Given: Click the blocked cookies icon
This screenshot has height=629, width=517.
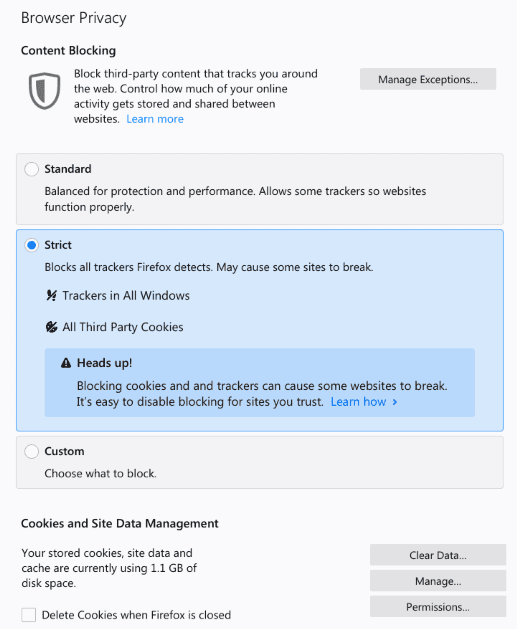Looking at the screenshot, I should (x=51, y=327).
